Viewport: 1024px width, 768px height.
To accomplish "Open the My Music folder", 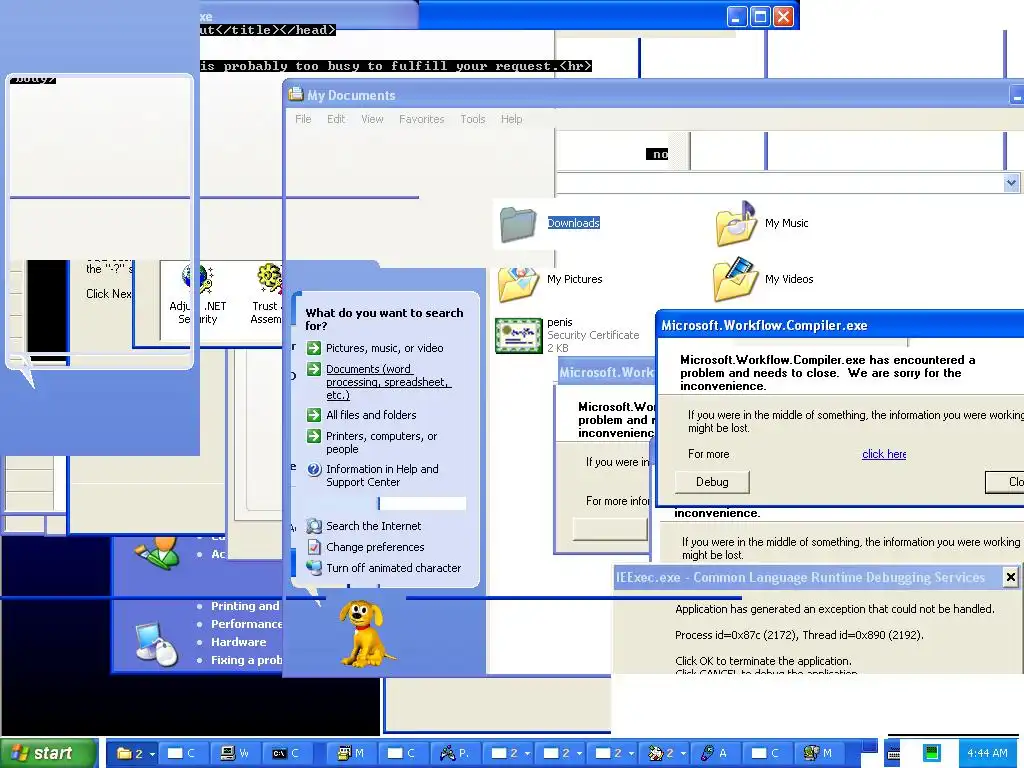I will (x=761, y=223).
